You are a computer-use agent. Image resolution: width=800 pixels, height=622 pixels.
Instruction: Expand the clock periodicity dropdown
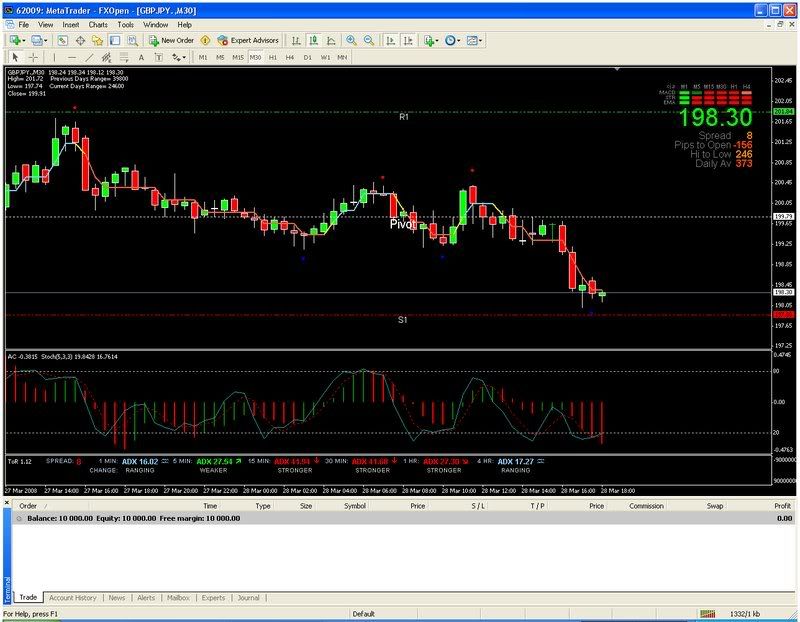click(x=459, y=40)
